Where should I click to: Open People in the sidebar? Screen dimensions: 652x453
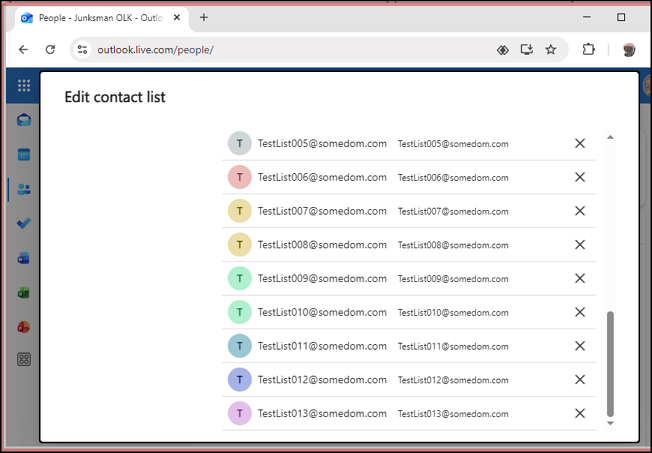click(24, 189)
